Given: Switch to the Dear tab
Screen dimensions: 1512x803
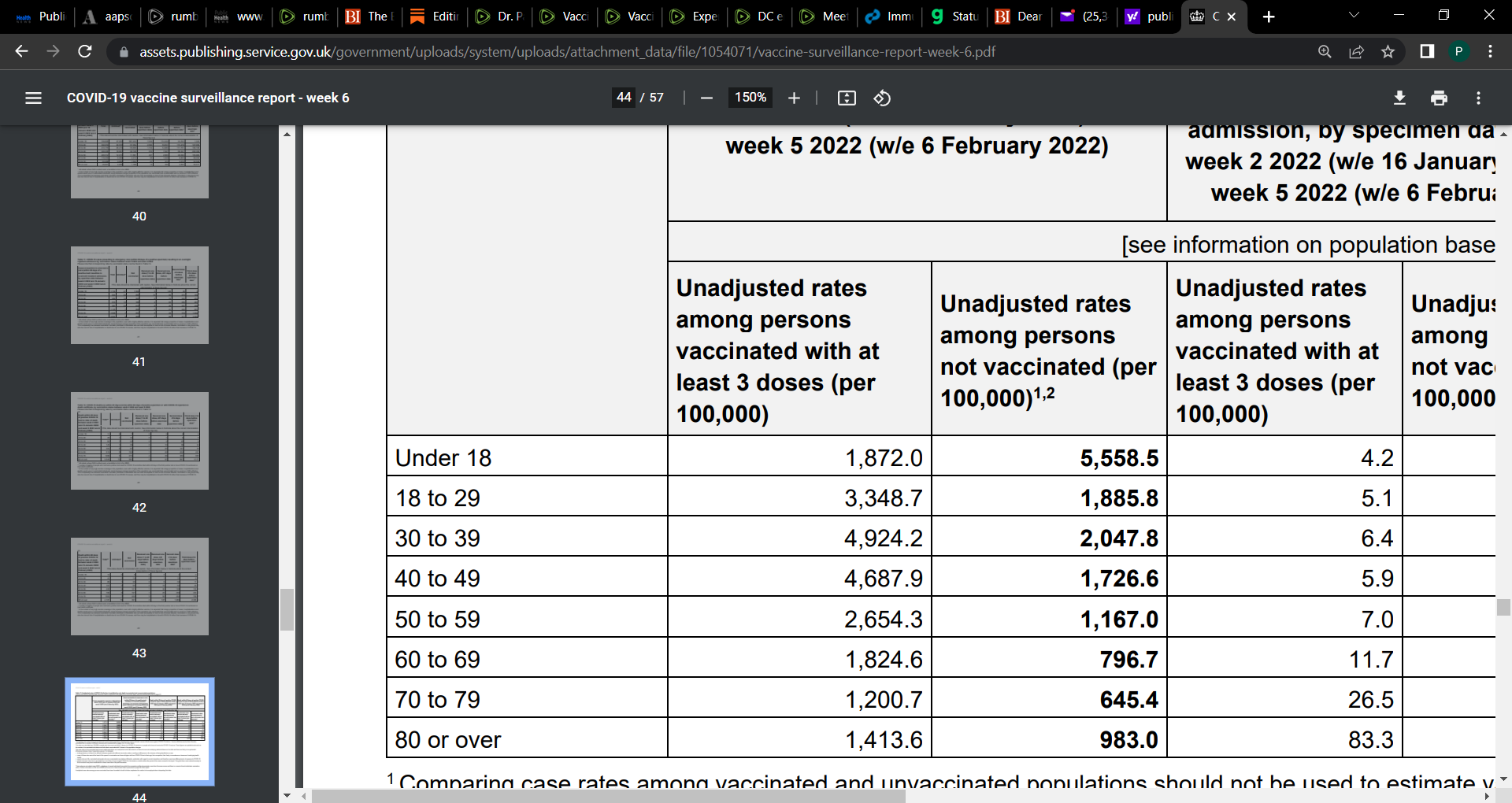Looking at the screenshot, I should [x=1020, y=17].
